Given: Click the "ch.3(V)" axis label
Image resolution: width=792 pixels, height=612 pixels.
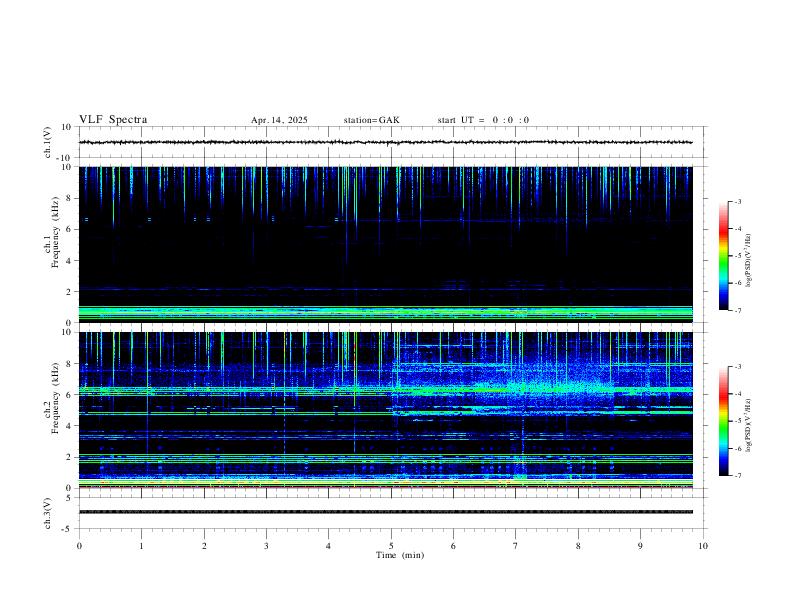Looking at the screenshot, I should pos(48,513).
